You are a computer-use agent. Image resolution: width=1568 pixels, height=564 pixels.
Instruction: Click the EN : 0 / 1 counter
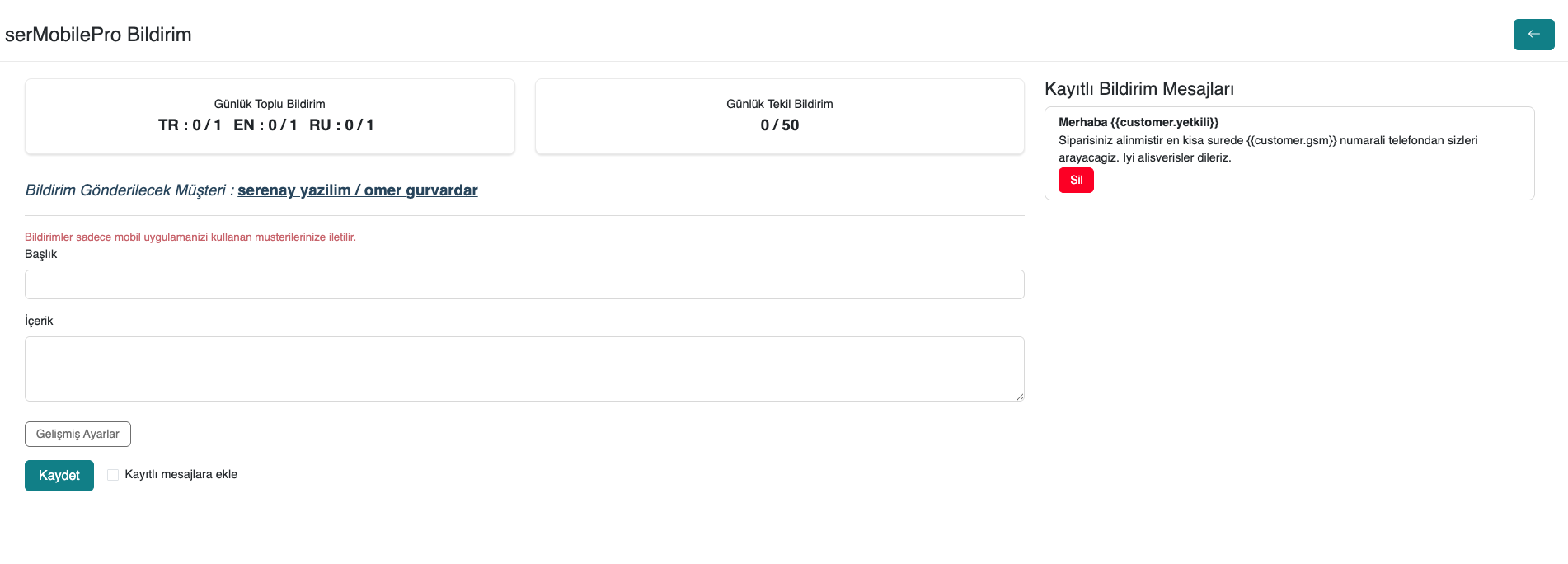click(x=265, y=125)
